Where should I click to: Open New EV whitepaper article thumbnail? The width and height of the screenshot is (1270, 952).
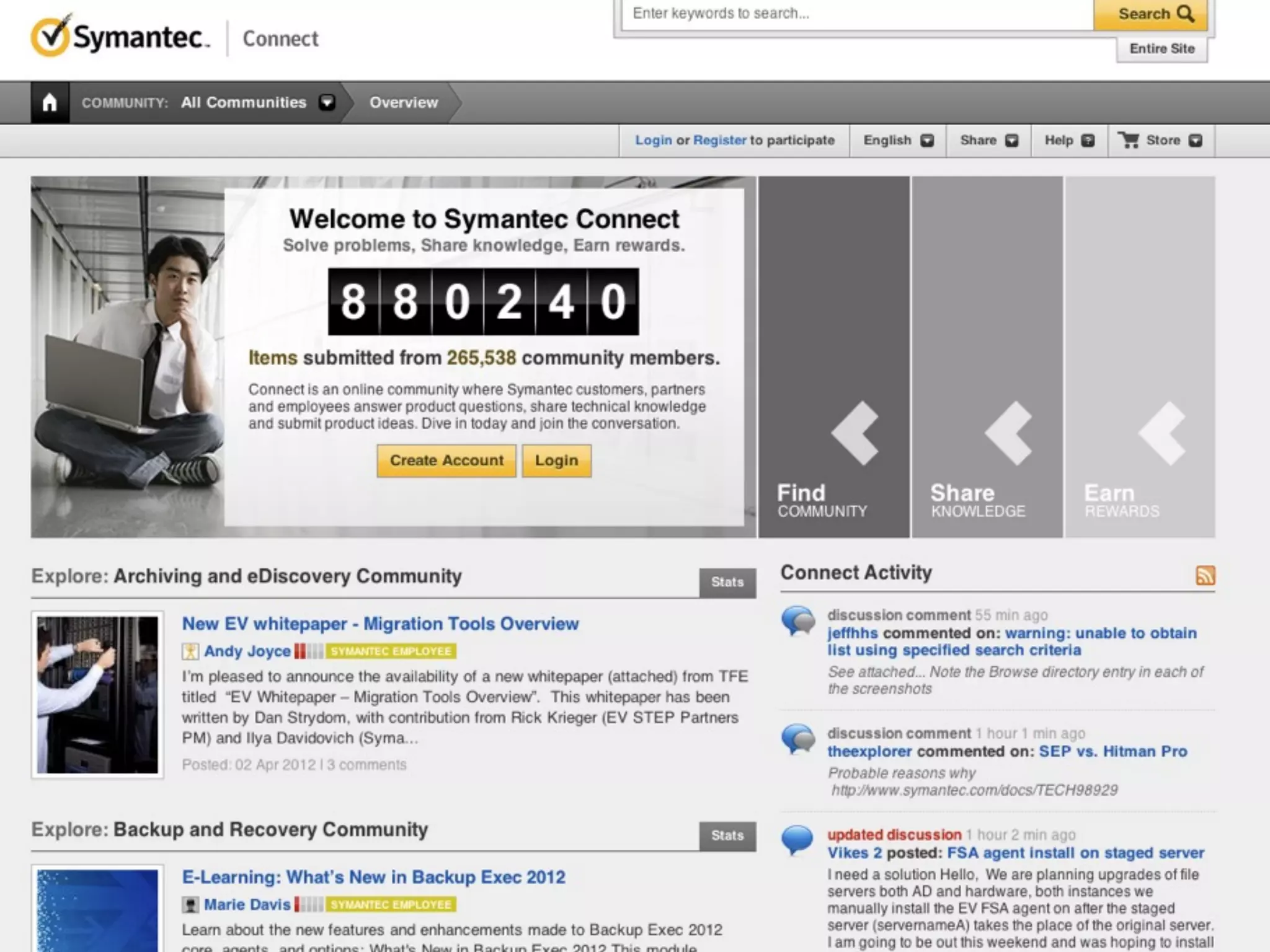pyautogui.click(x=97, y=694)
